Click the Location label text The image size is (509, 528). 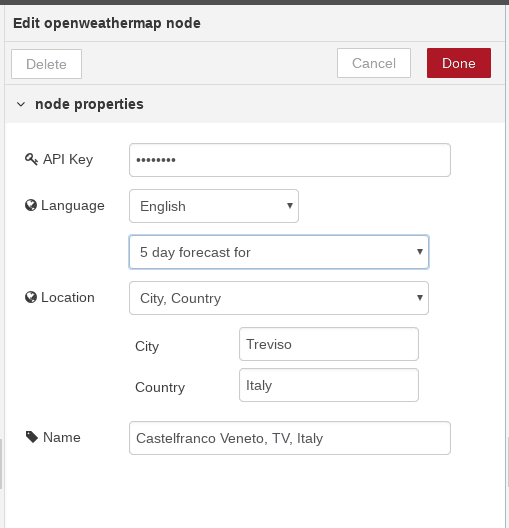coord(68,297)
